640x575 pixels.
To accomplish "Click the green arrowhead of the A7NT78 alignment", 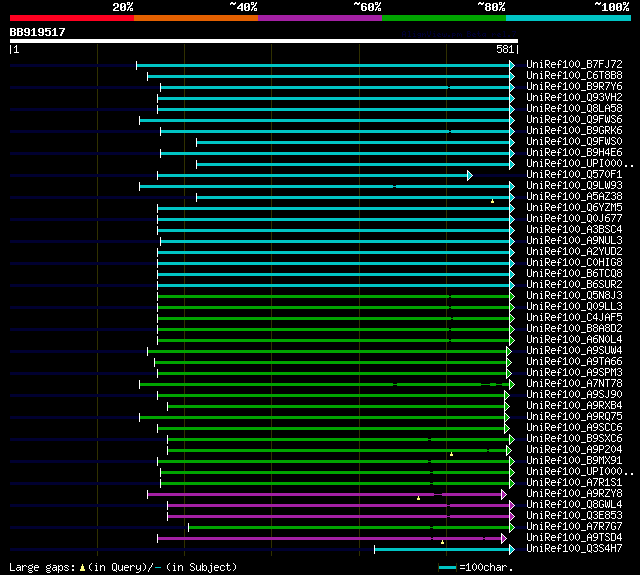I will coord(512,384).
